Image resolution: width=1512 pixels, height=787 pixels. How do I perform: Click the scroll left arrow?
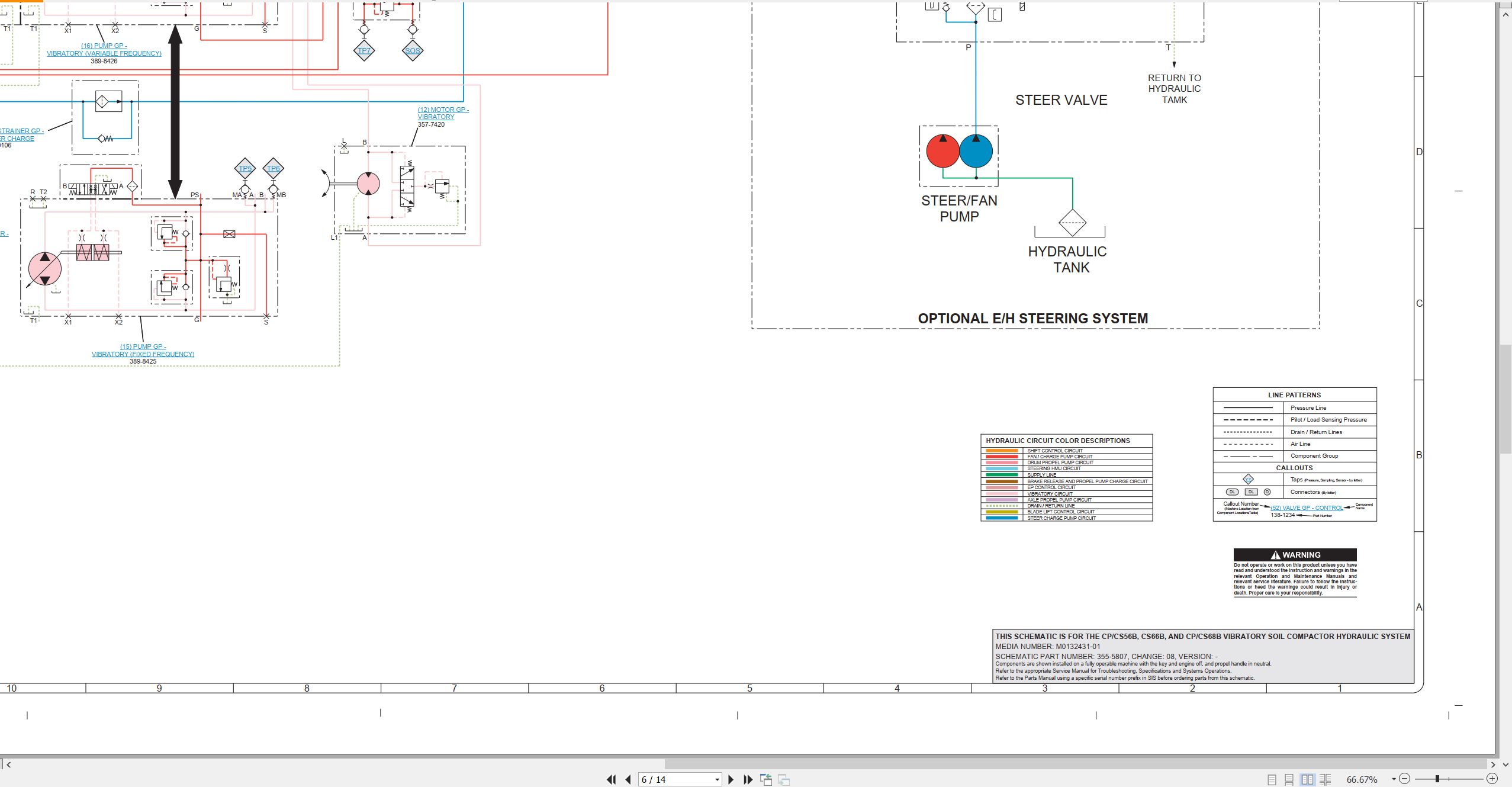pyautogui.click(x=8, y=764)
